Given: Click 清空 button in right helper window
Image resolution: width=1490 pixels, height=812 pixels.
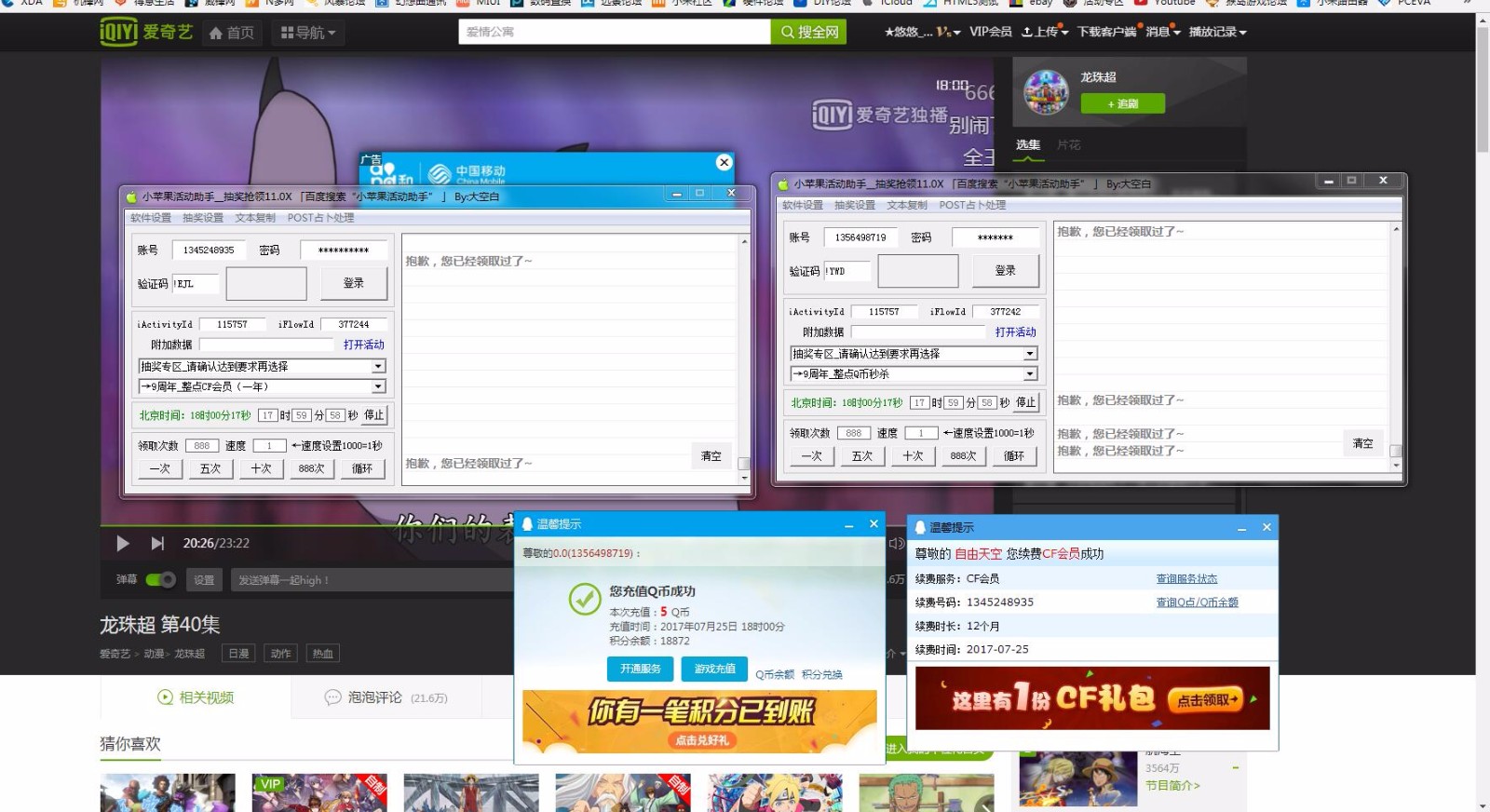Looking at the screenshot, I should [1363, 443].
